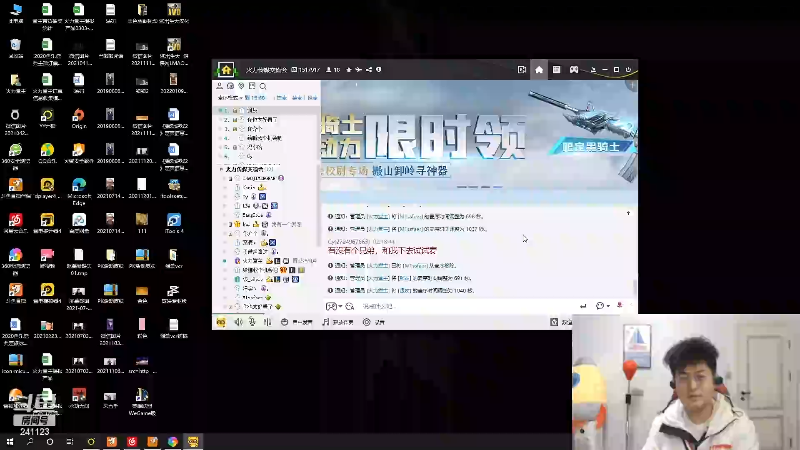The image size is (800, 450).
Task: Click the 15:00 mic timer
Action: (x=255, y=97)
